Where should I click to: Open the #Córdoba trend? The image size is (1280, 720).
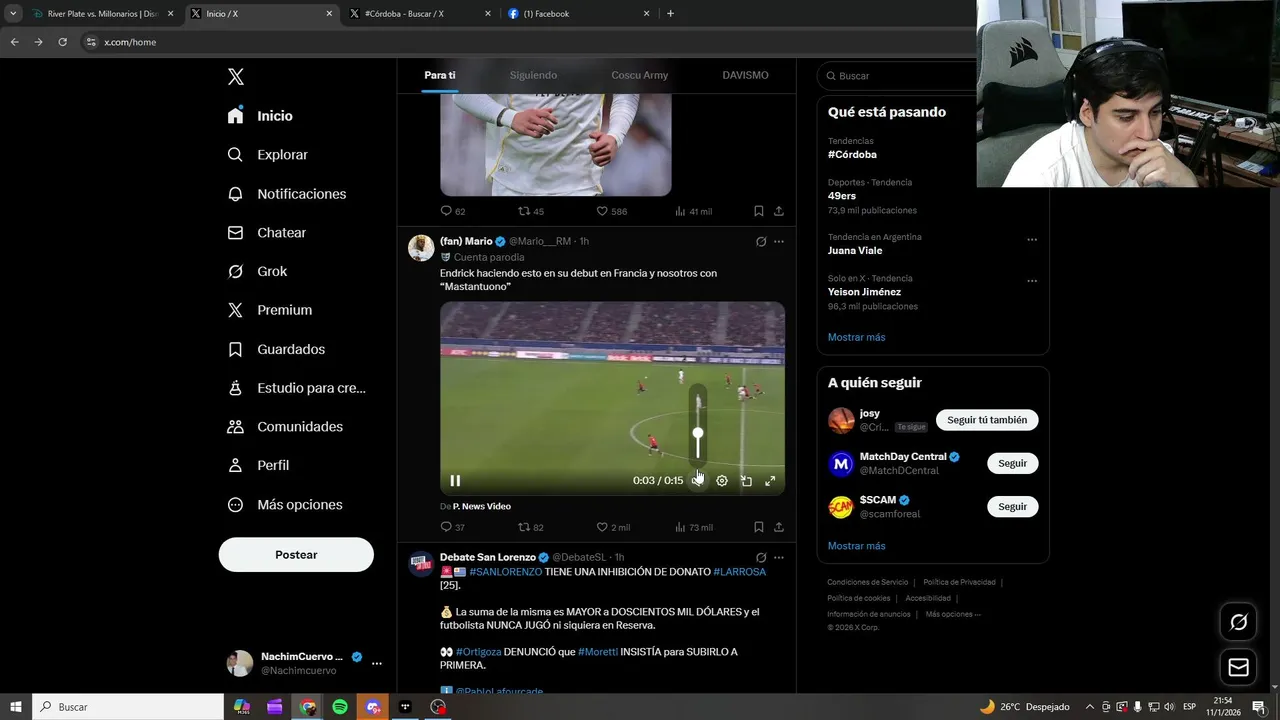click(852, 155)
